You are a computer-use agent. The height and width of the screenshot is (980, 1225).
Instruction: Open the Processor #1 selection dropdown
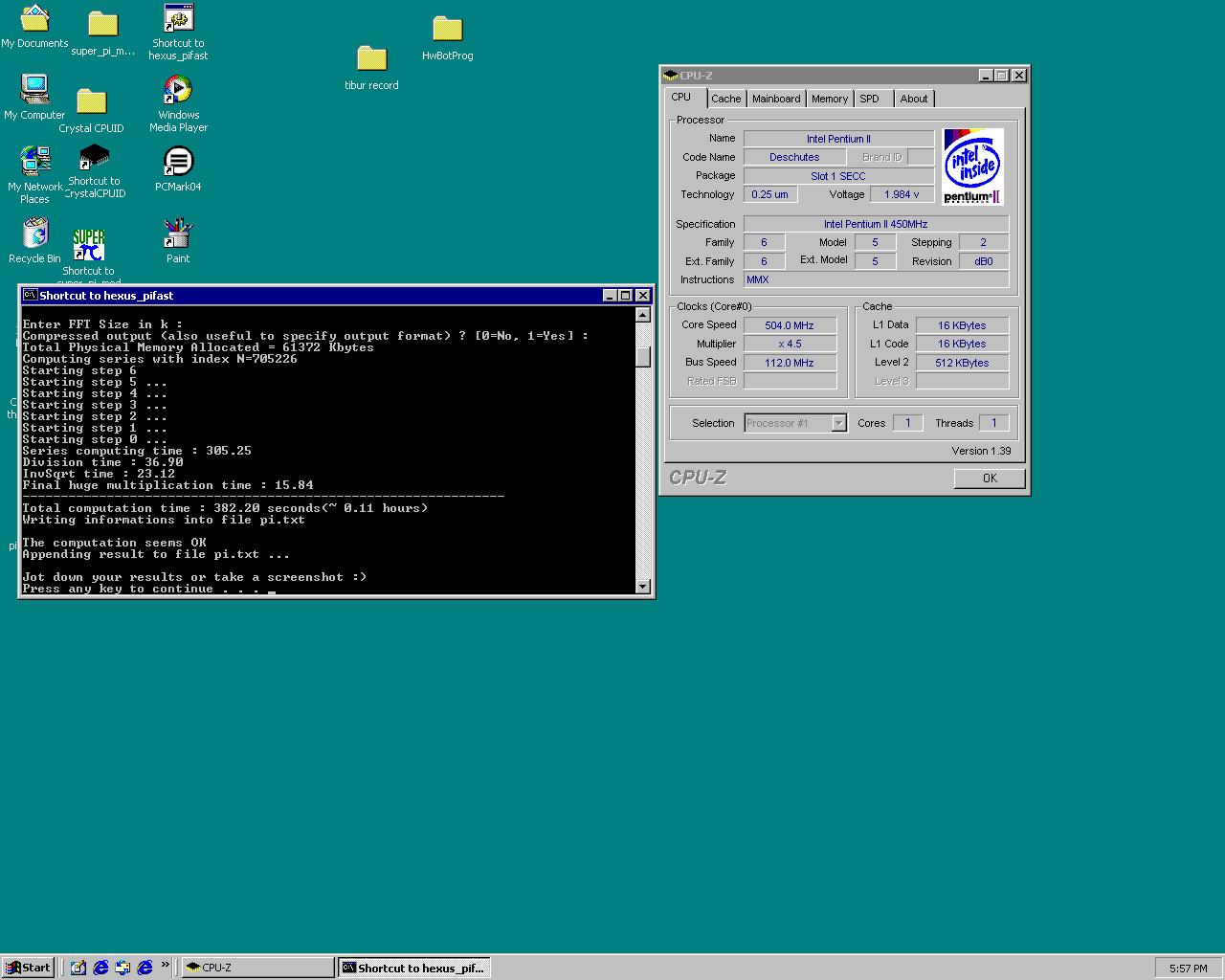(795, 423)
